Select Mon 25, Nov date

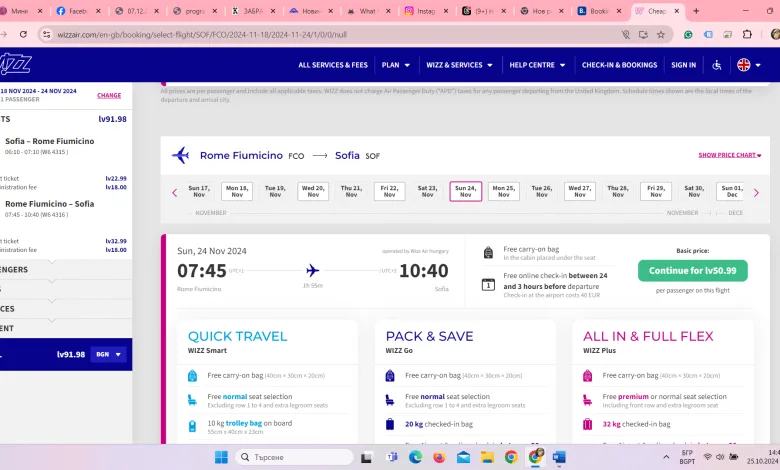(x=503, y=191)
